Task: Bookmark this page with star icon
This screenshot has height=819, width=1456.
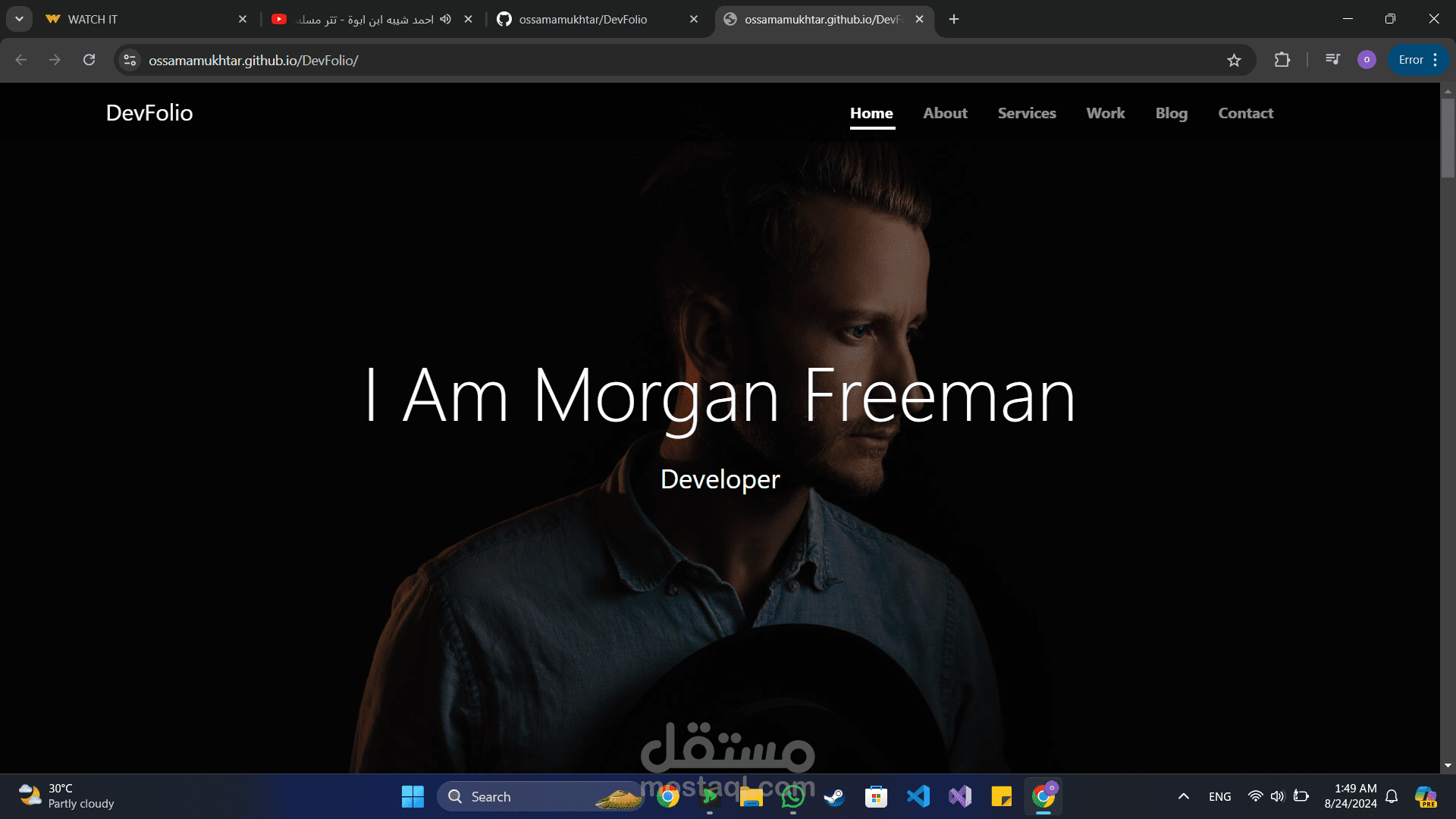Action: tap(1234, 61)
